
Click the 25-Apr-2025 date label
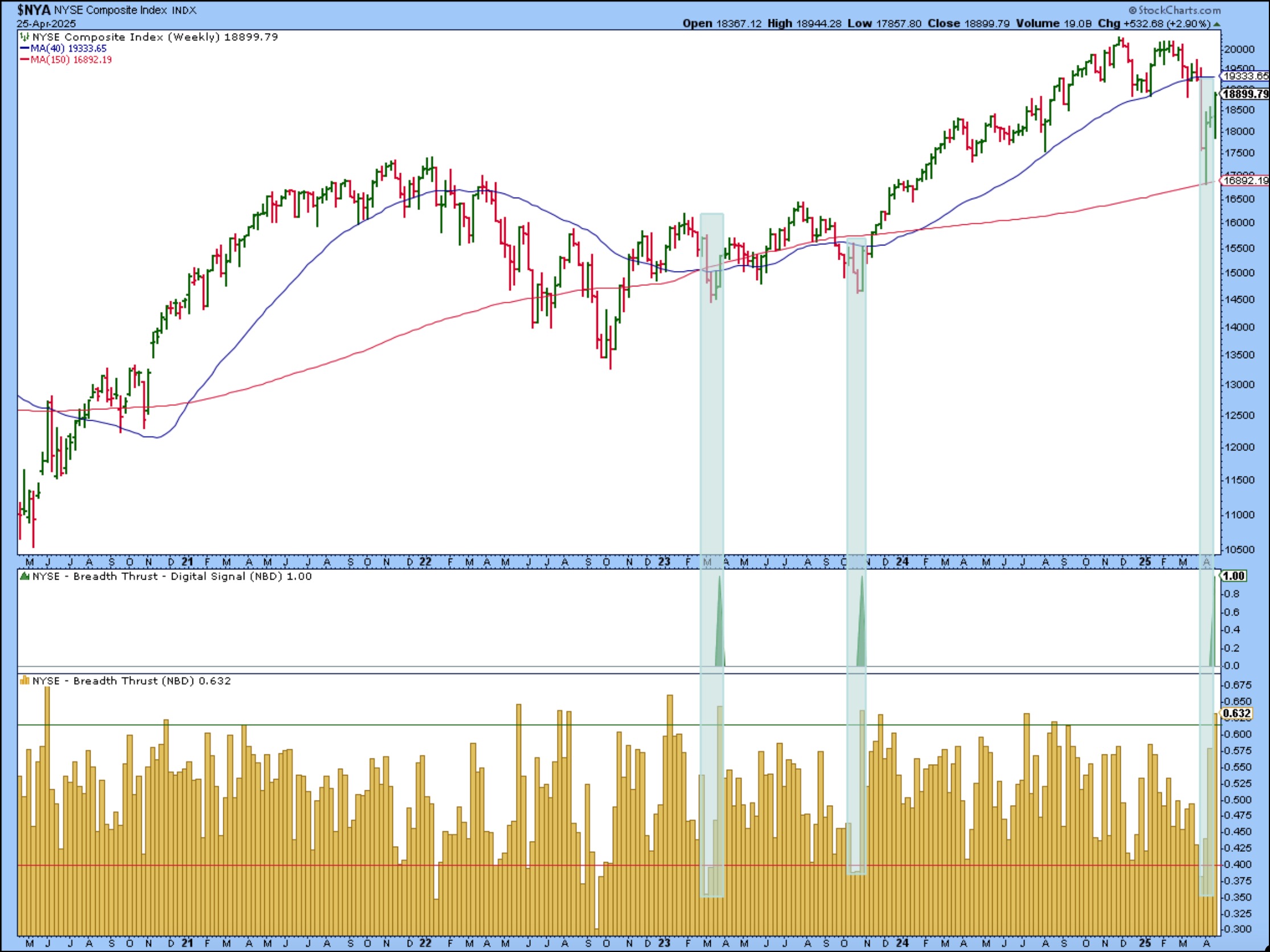coord(46,23)
